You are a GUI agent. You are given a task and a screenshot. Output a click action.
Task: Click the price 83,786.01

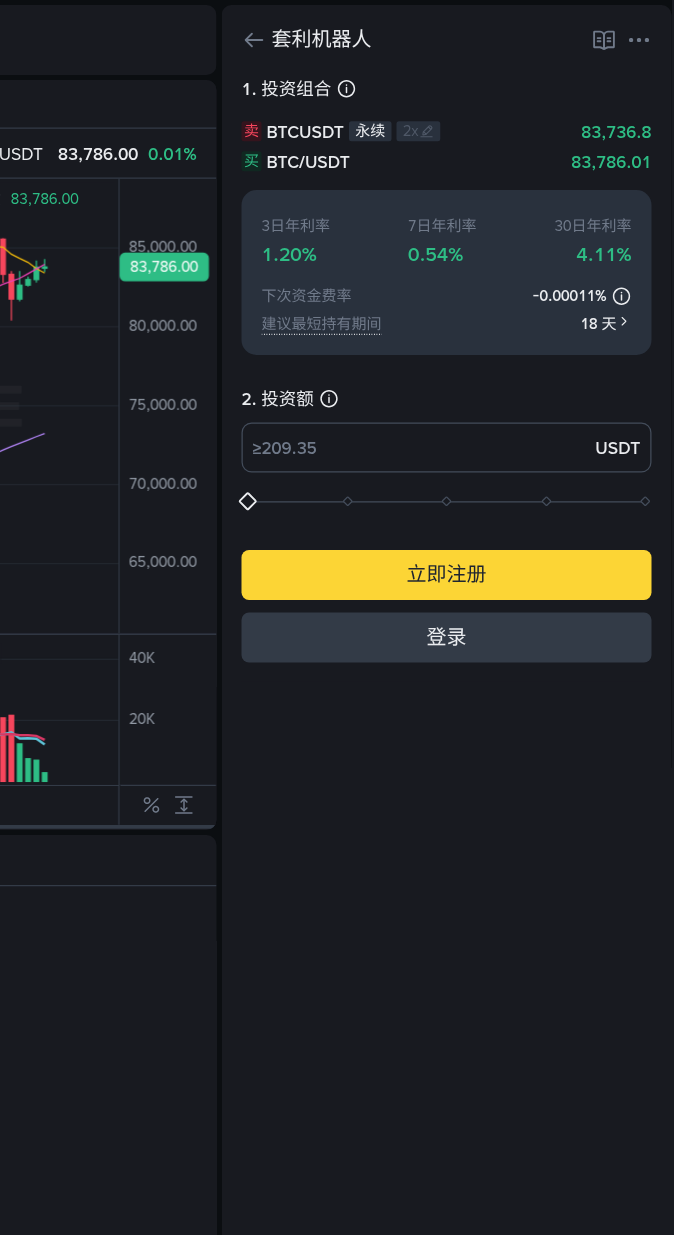tap(611, 162)
